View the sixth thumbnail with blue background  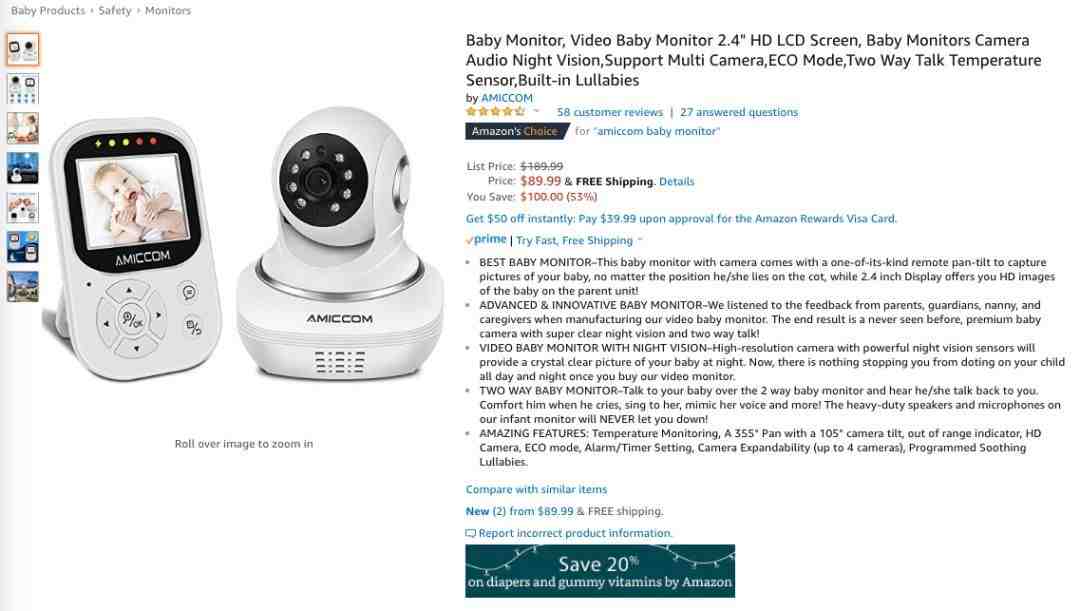coord(23,247)
